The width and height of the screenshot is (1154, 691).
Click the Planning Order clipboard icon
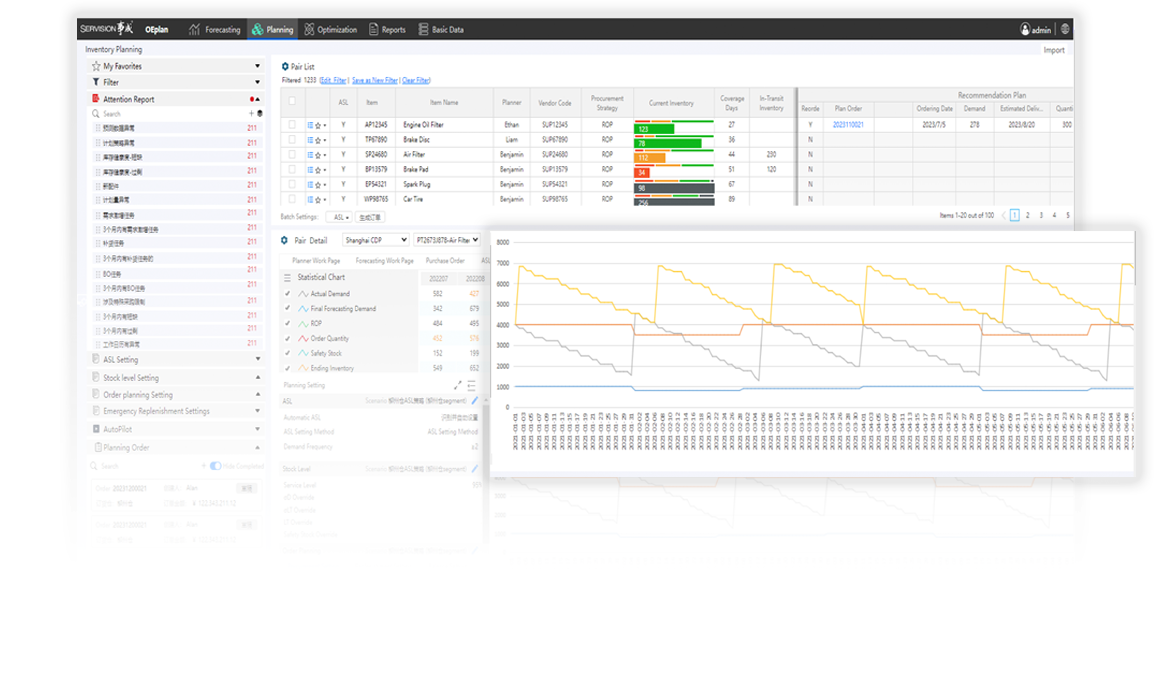97,447
